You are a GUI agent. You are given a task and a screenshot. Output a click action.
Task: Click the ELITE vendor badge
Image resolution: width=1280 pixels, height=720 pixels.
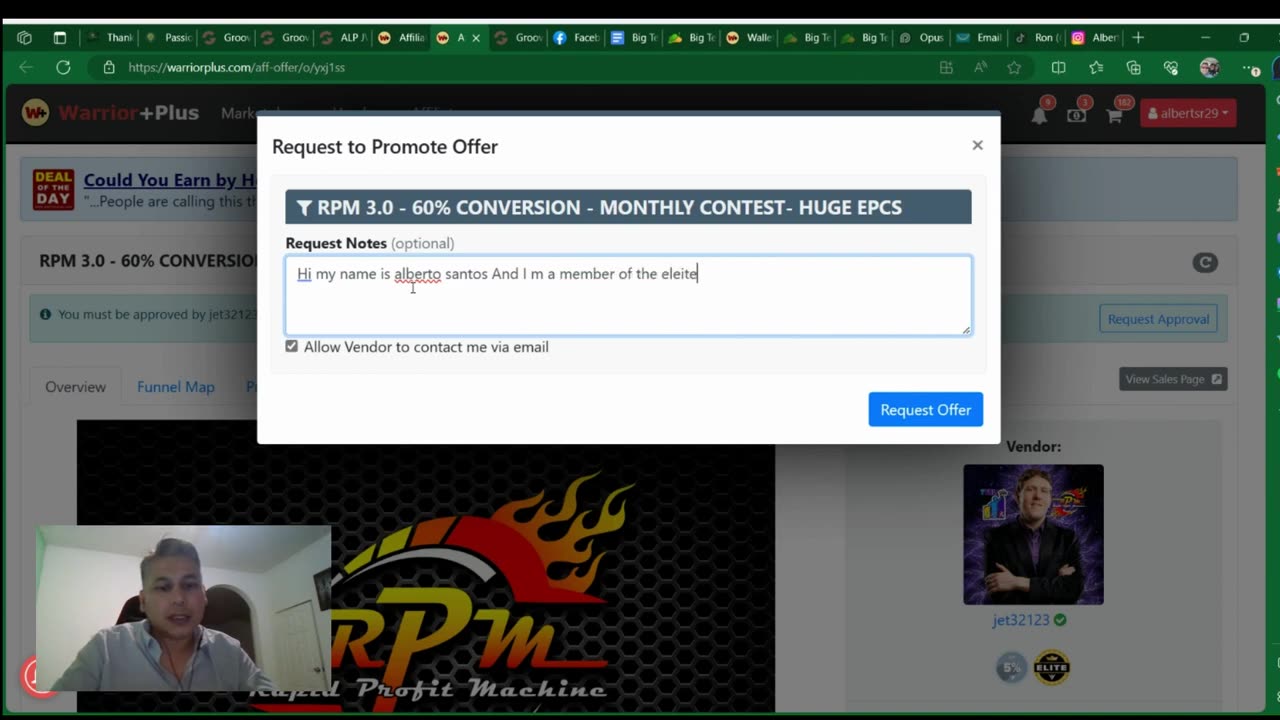1052,667
